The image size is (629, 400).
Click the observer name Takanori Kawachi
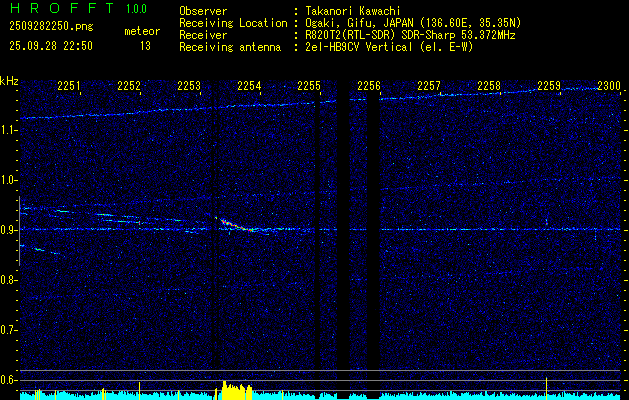point(353,11)
